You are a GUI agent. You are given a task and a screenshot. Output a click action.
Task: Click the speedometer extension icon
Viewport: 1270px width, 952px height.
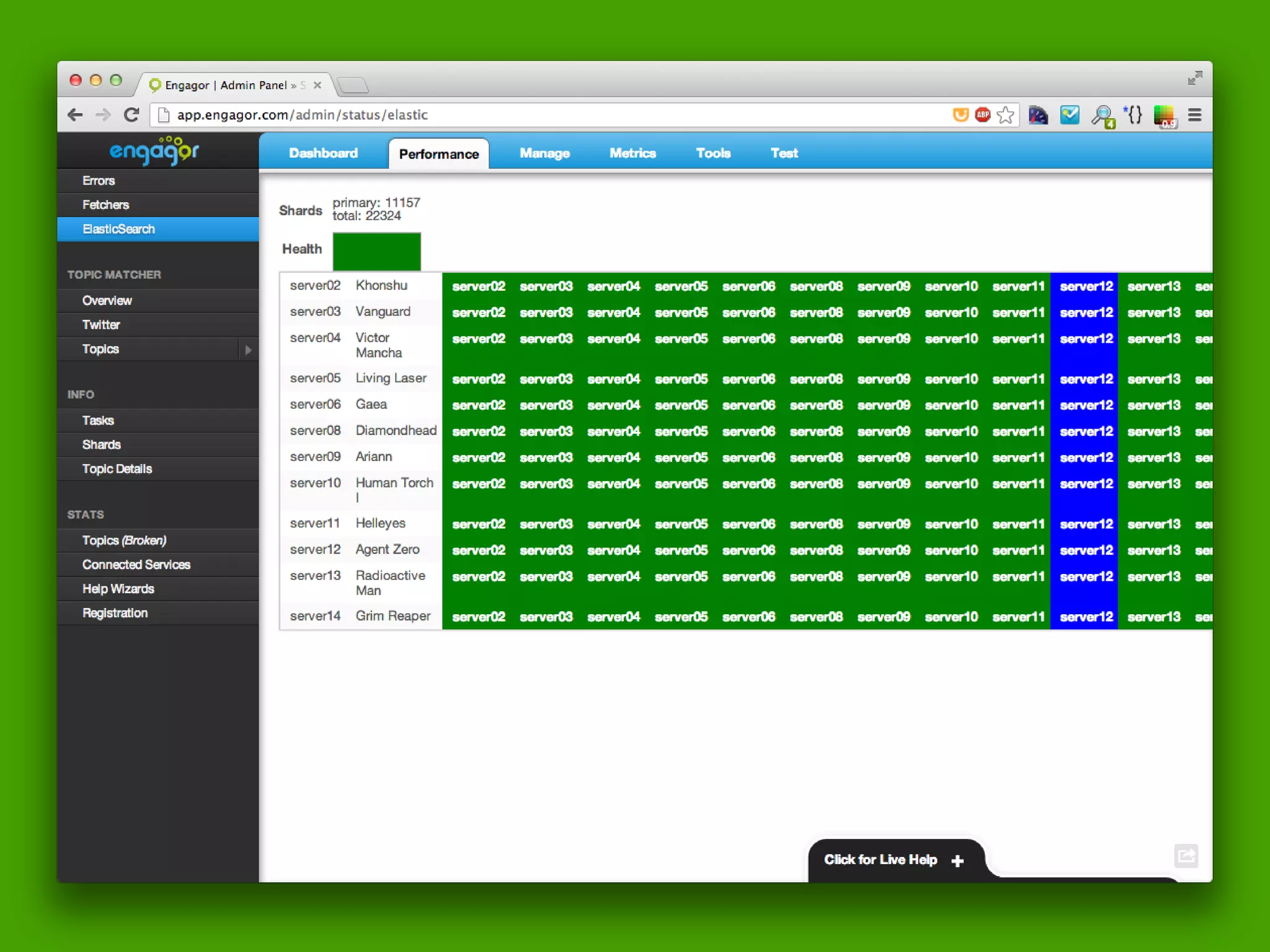(x=1037, y=115)
